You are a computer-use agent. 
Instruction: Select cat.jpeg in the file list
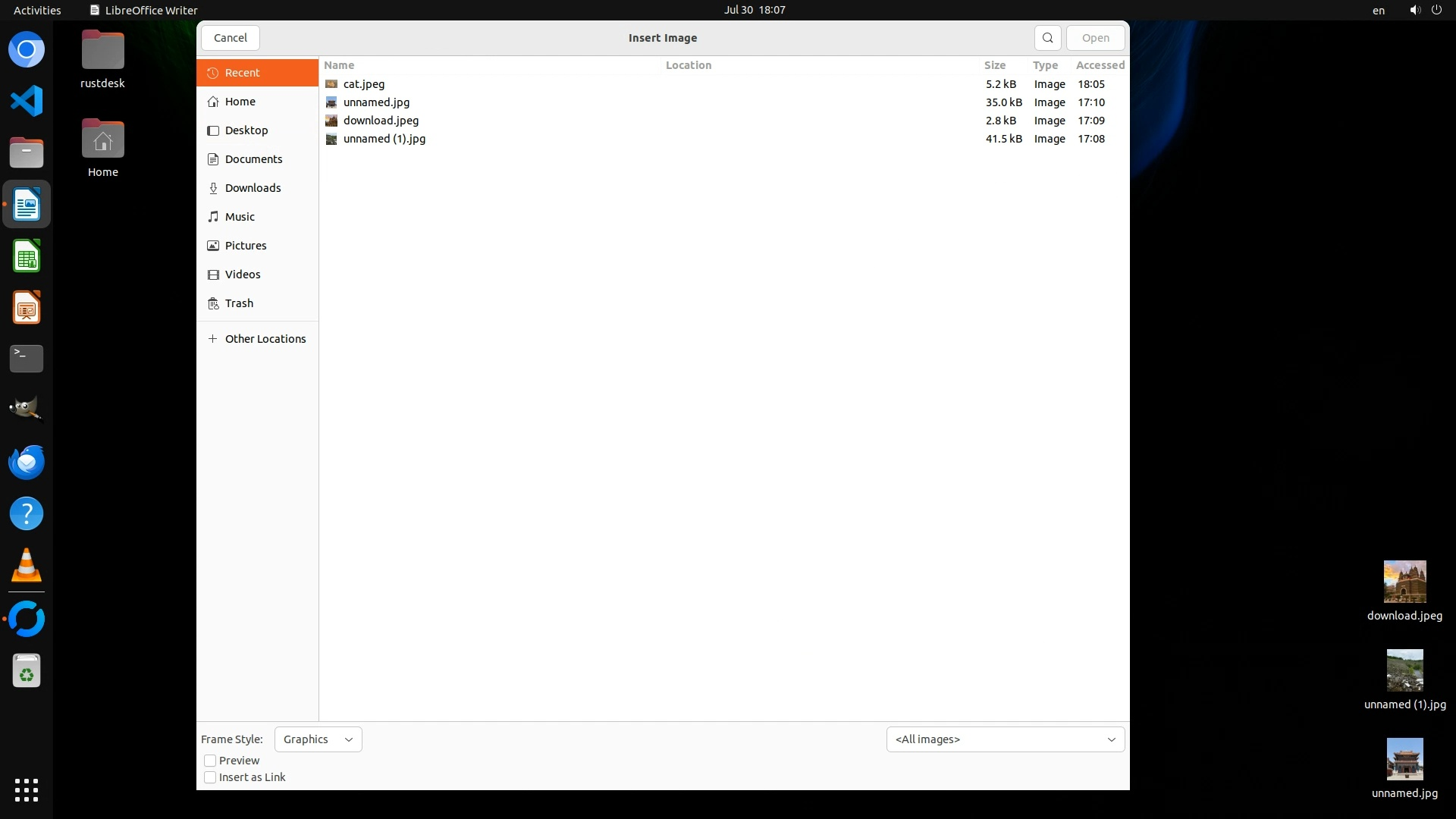pos(364,84)
